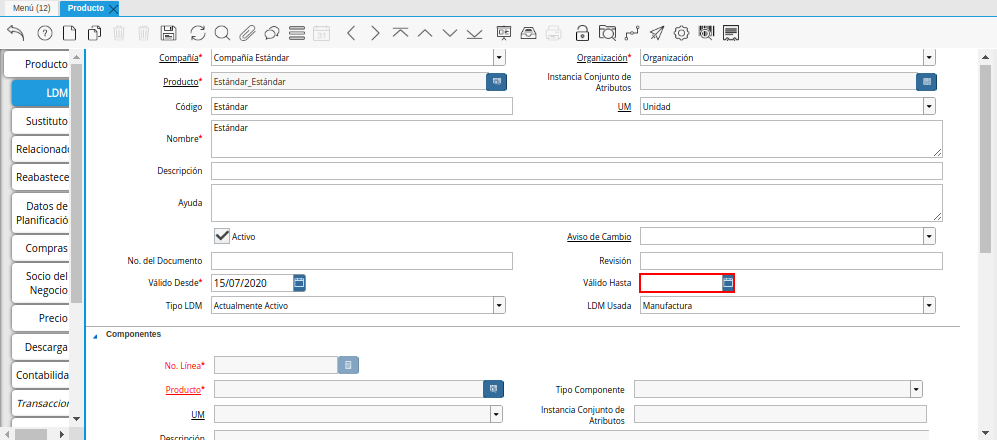Open the LDM Usada dropdown
The width and height of the screenshot is (997, 440).
929,306
